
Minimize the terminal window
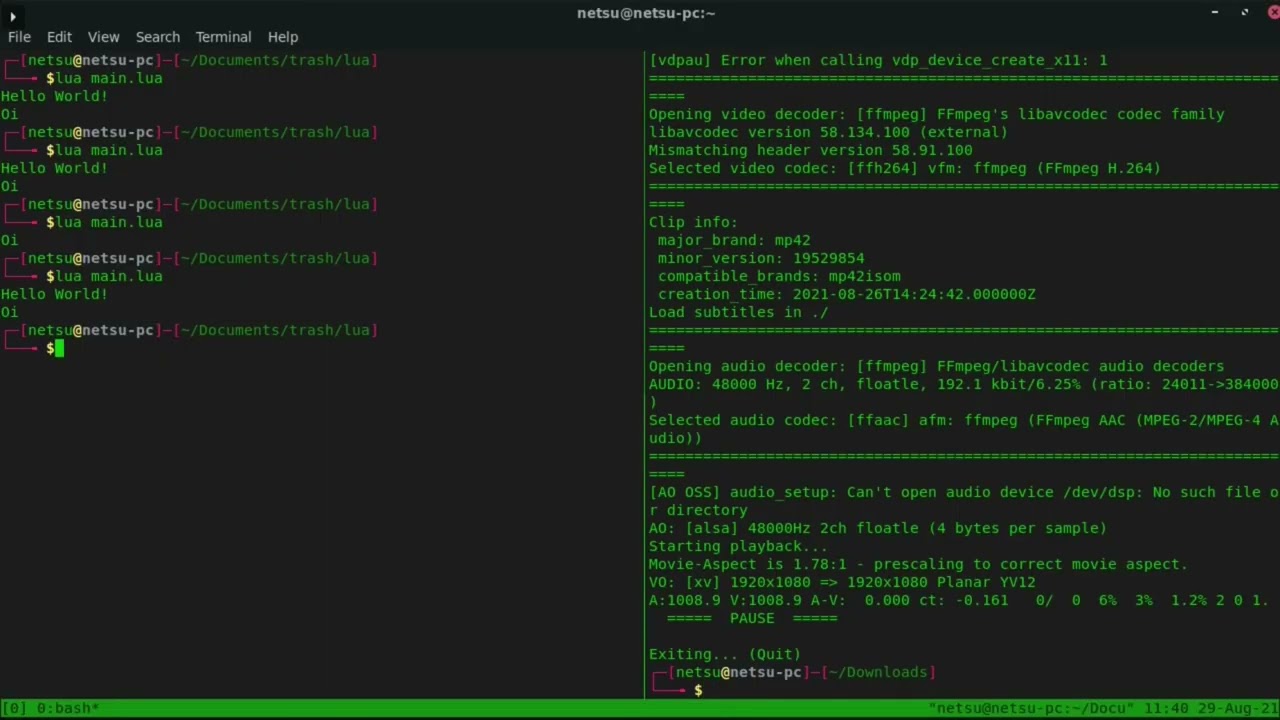coord(1215,13)
